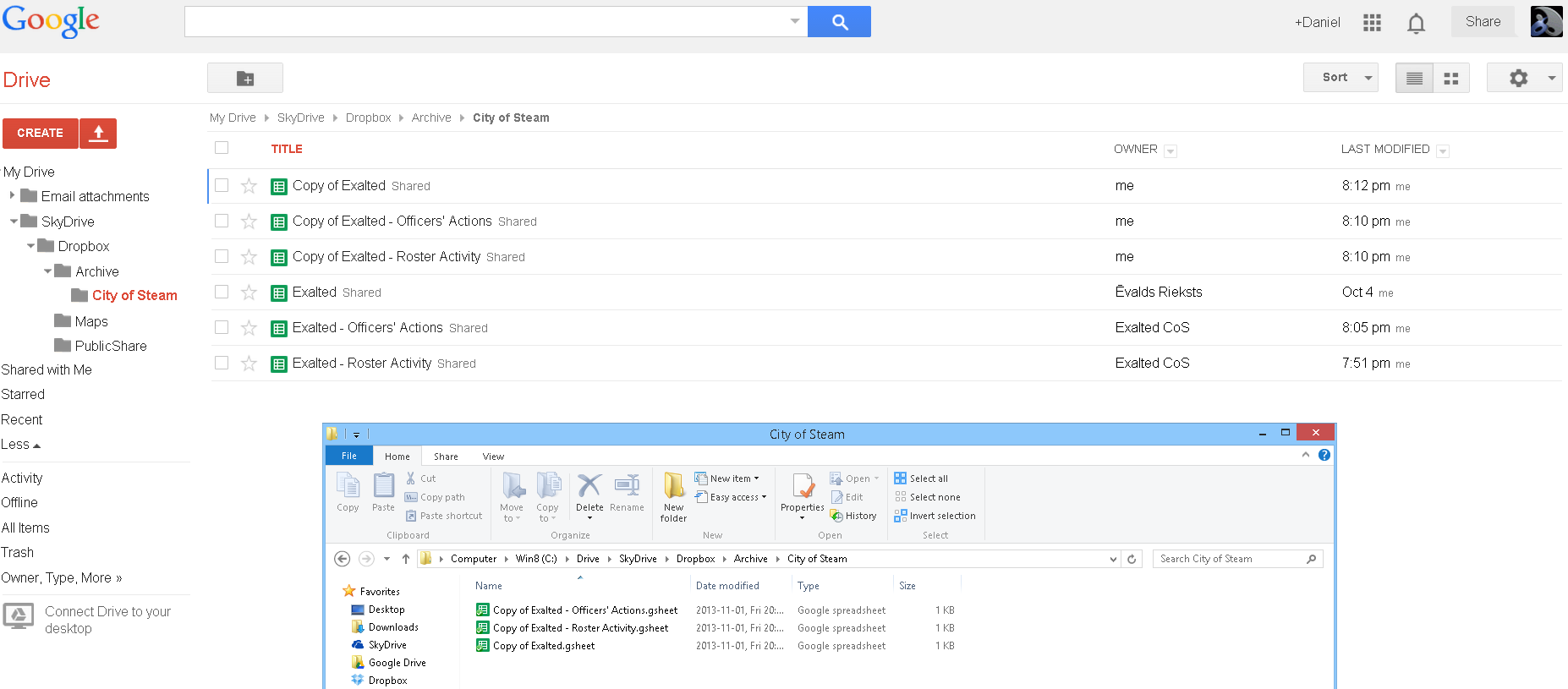Open the settings gear icon in Drive
Screen dimensions: 1568x689
click(x=1518, y=78)
